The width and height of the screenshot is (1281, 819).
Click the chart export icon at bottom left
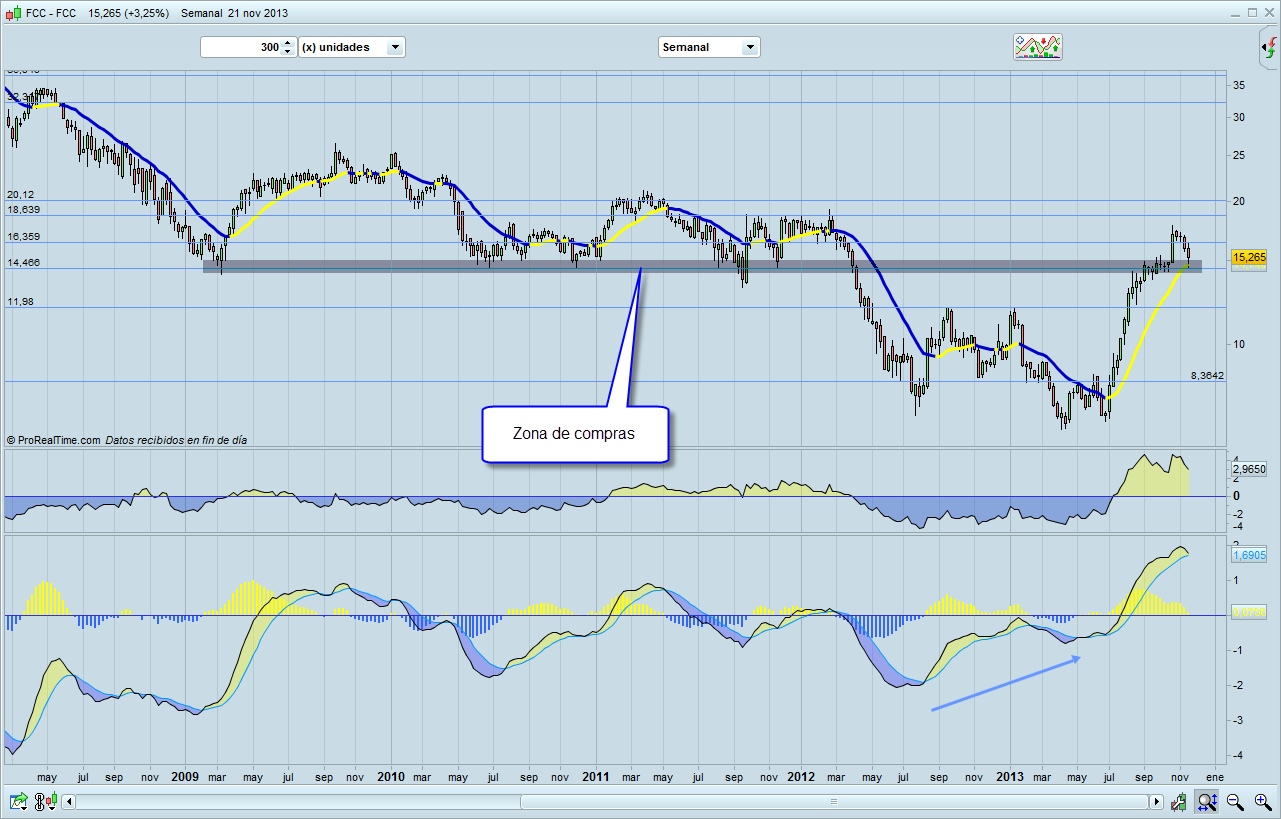19,801
